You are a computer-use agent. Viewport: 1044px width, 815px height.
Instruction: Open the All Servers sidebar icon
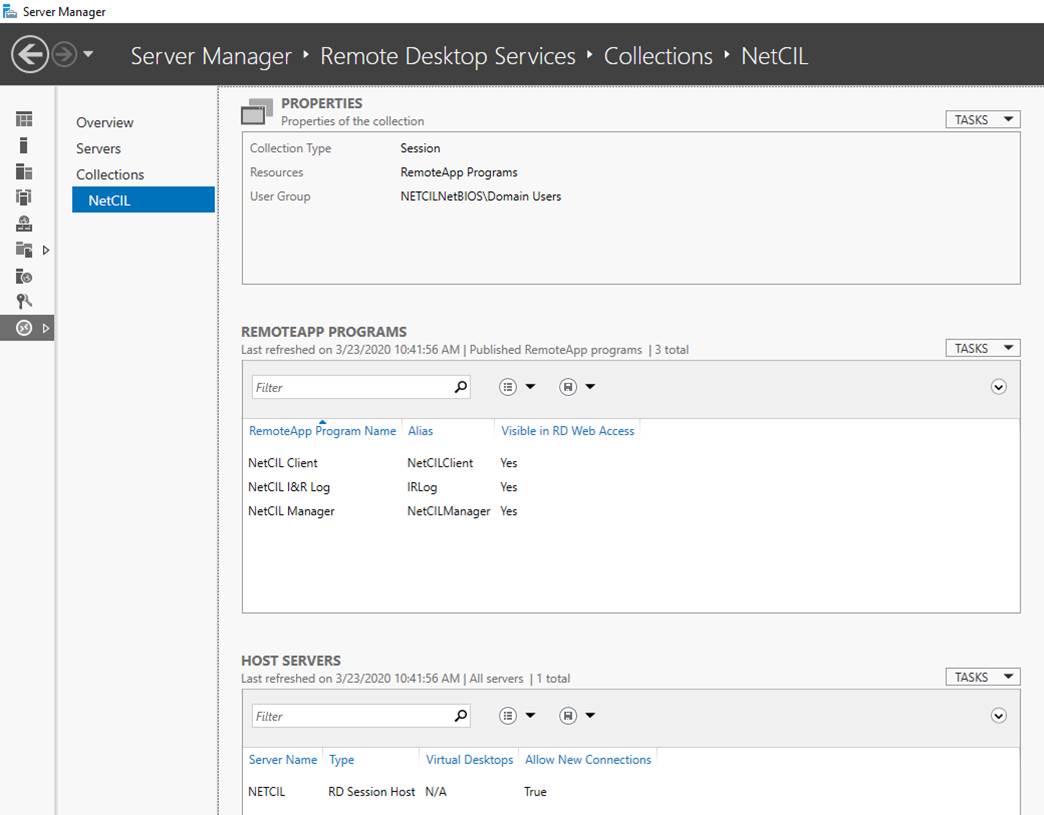[24, 171]
